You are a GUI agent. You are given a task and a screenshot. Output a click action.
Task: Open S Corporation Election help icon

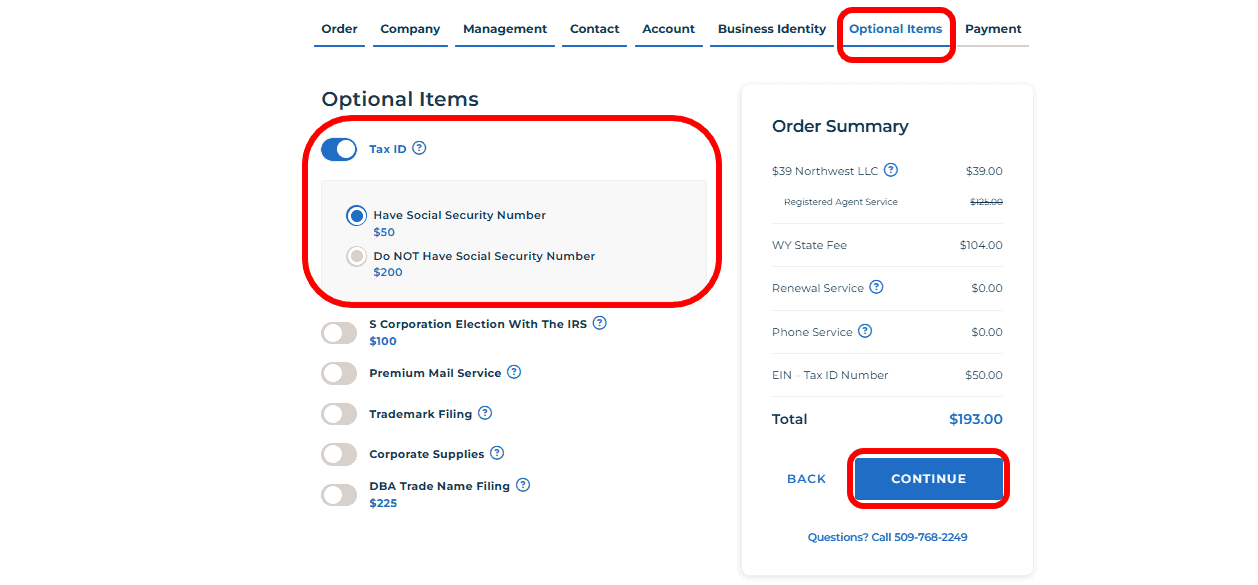click(x=599, y=323)
